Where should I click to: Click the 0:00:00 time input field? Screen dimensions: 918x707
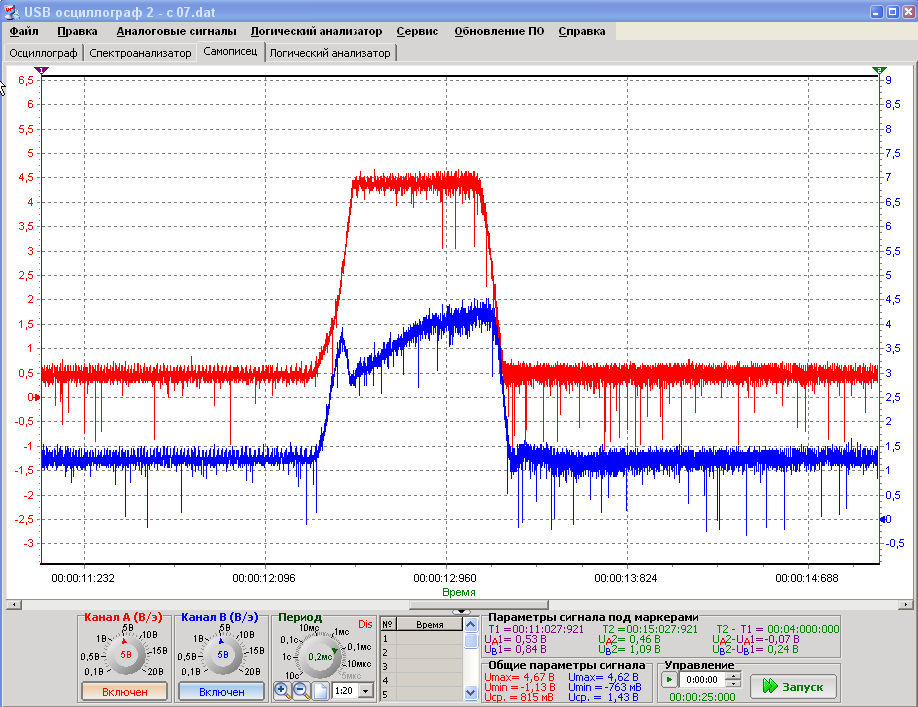point(702,679)
